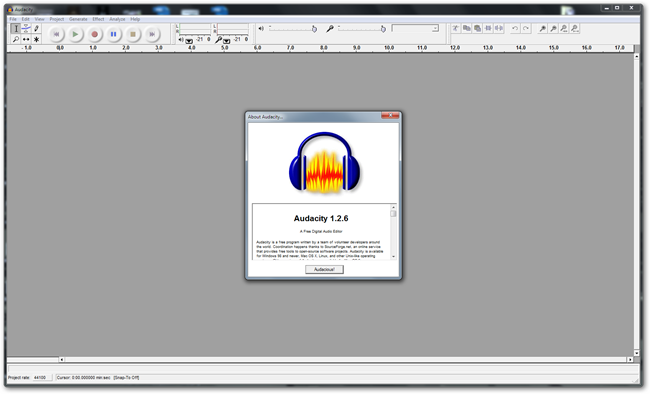650x394 pixels.
Task: Open the Effect menu
Action: (x=98, y=19)
